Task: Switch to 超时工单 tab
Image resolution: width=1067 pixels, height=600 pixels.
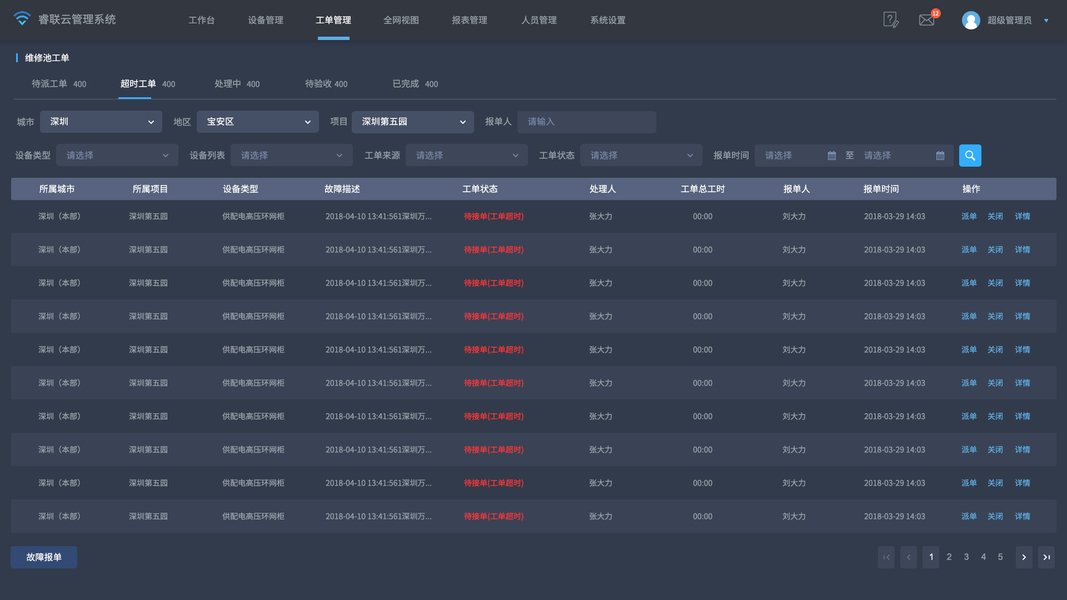Action: point(148,84)
